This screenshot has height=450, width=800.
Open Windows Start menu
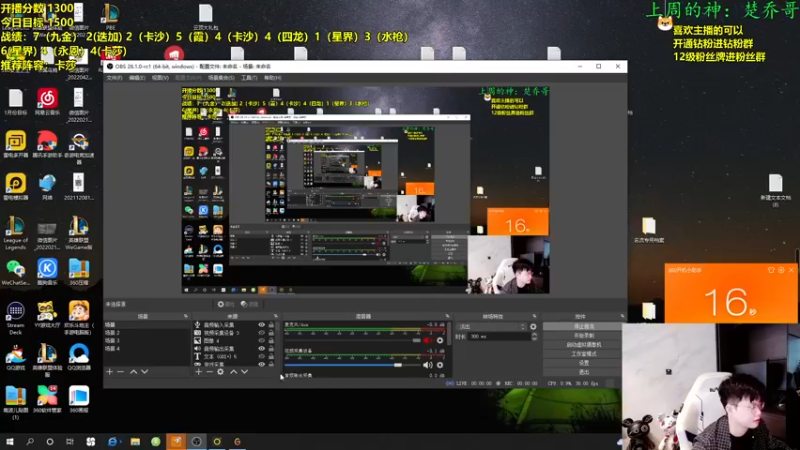(10, 441)
